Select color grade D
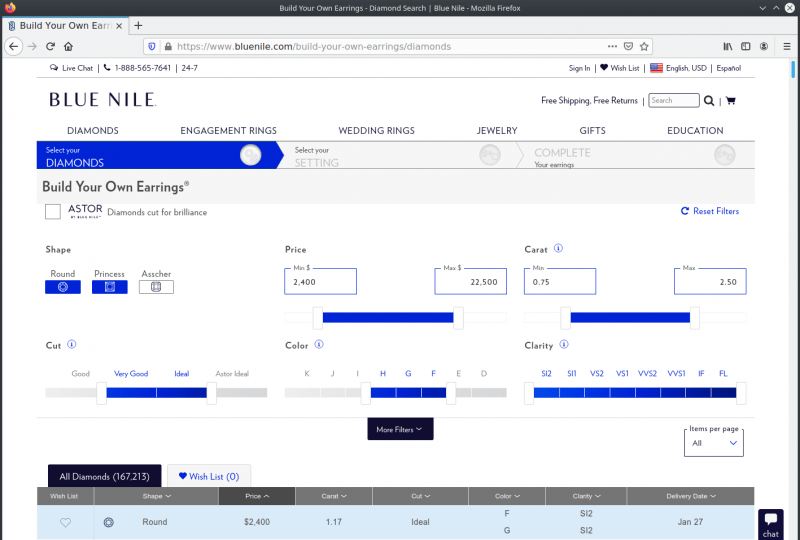Image resolution: width=800 pixels, height=540 pixels. 484,374
